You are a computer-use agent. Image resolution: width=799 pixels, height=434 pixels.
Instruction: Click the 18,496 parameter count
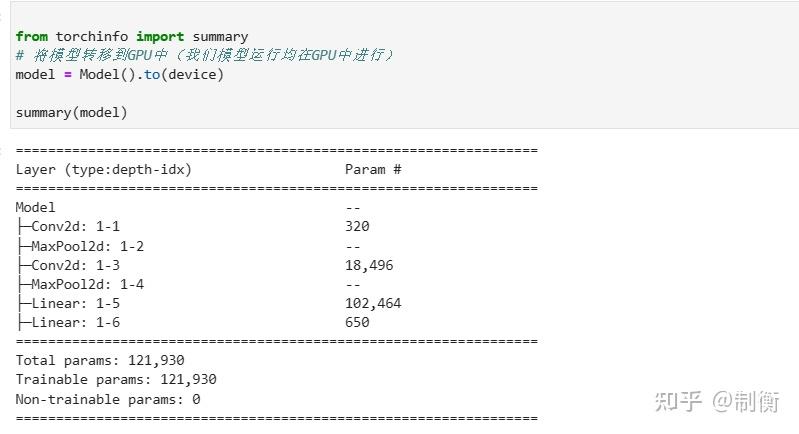click(x=369, y=265)
